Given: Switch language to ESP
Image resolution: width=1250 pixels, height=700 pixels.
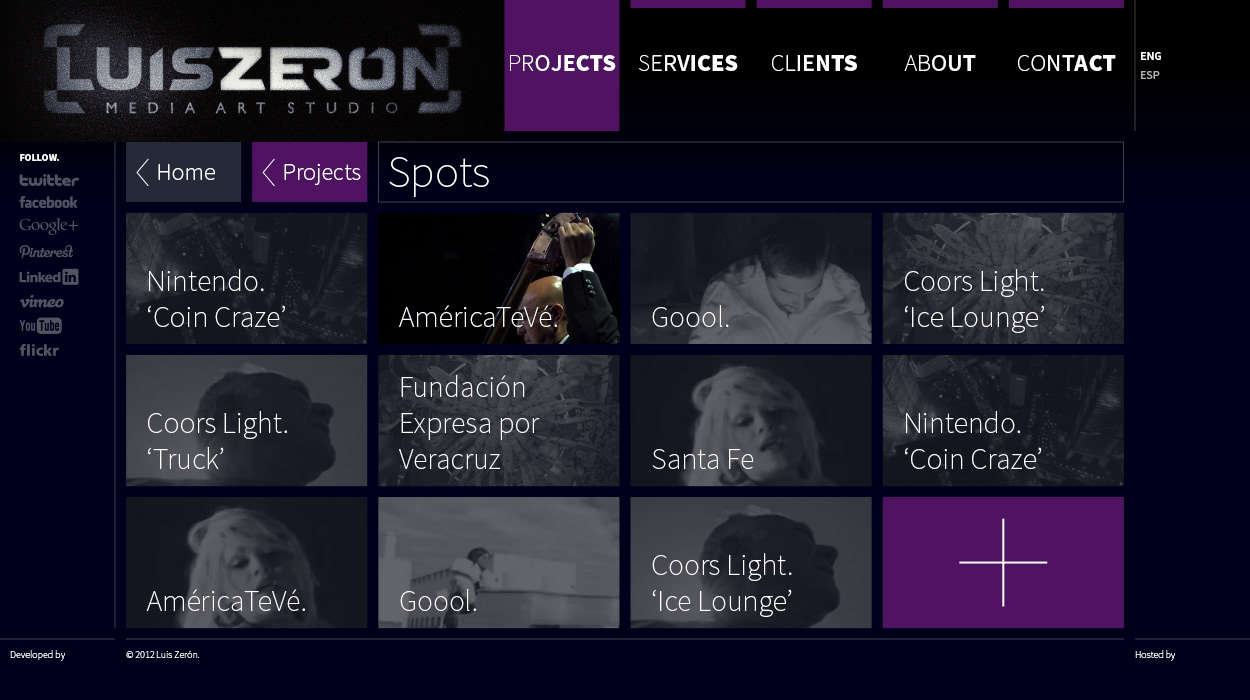Looking at the screenshot, I should pos(1150,75).
